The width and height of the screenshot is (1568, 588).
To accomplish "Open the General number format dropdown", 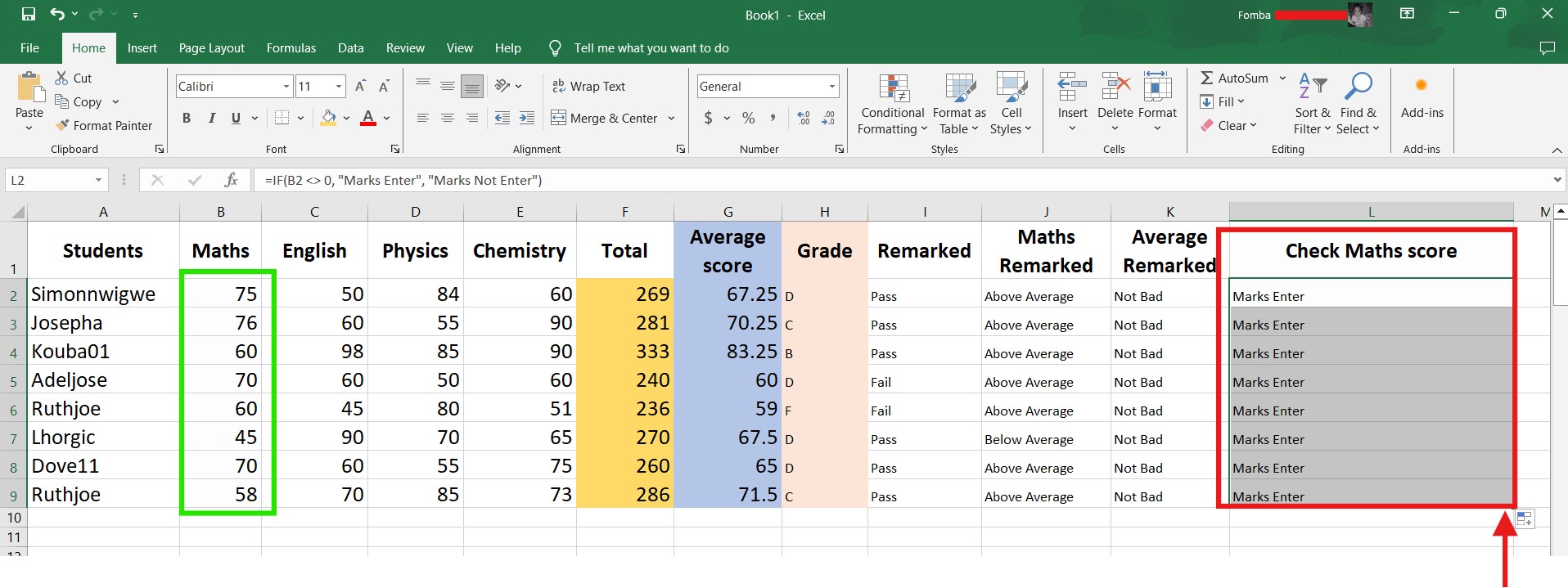I will pos(831,86).
